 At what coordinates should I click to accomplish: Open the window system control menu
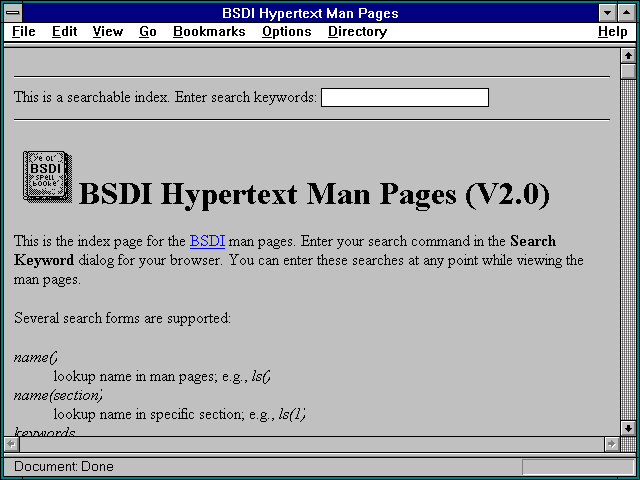pyautogui.click(x=13, y=13)
